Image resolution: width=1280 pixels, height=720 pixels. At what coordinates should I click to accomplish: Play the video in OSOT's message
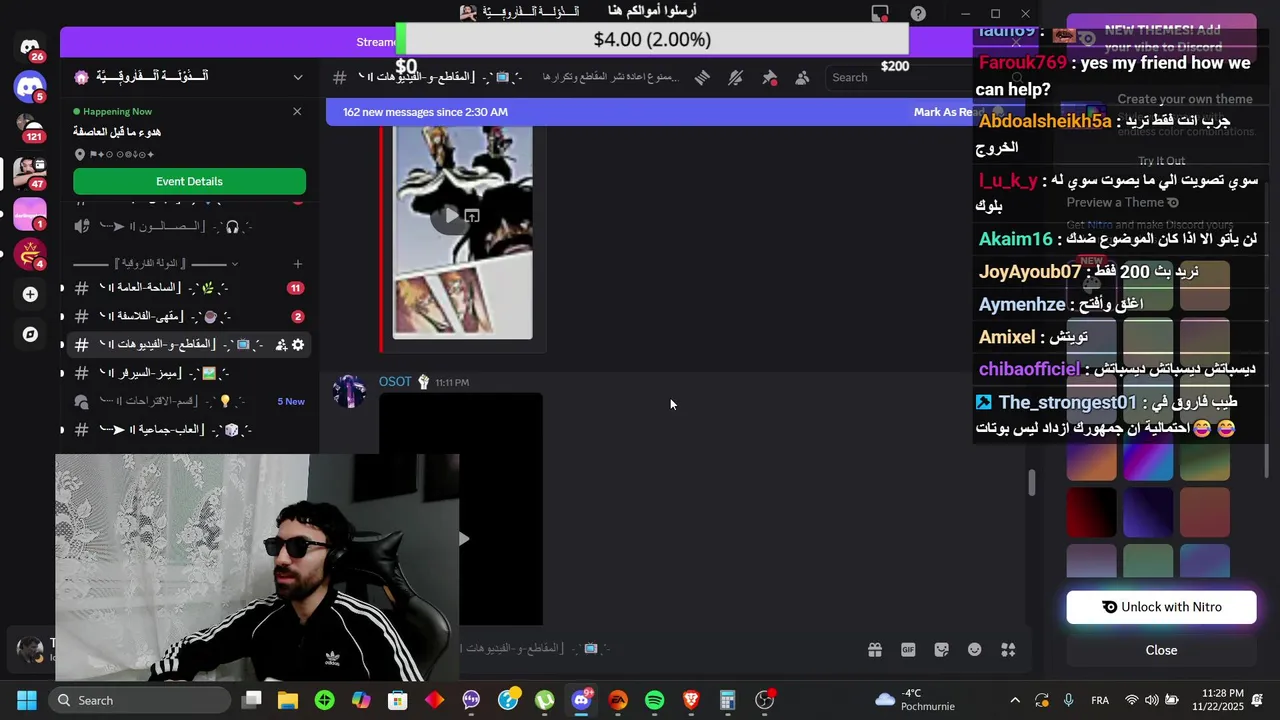(x=463, y=538)
